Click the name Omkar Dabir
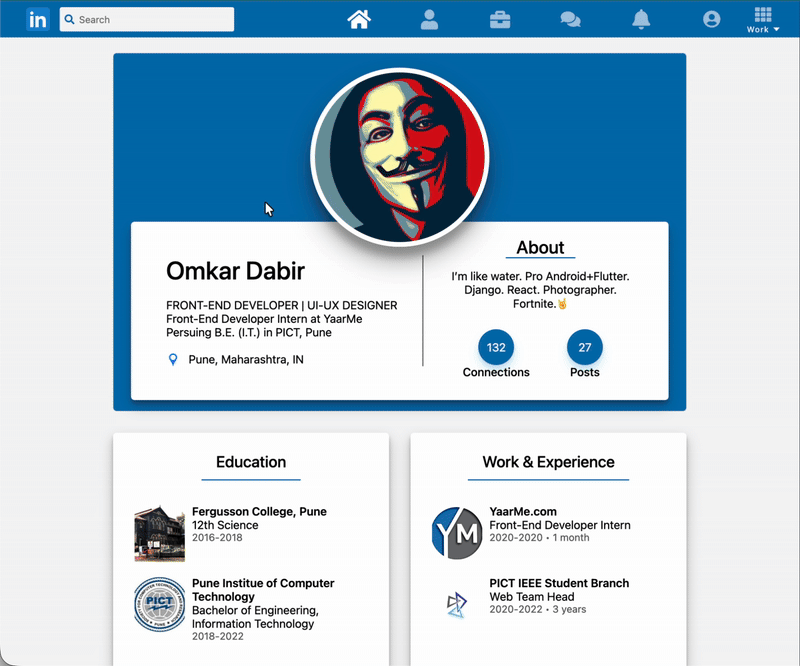This screenshot has height=666, width=800. (234, 271)
